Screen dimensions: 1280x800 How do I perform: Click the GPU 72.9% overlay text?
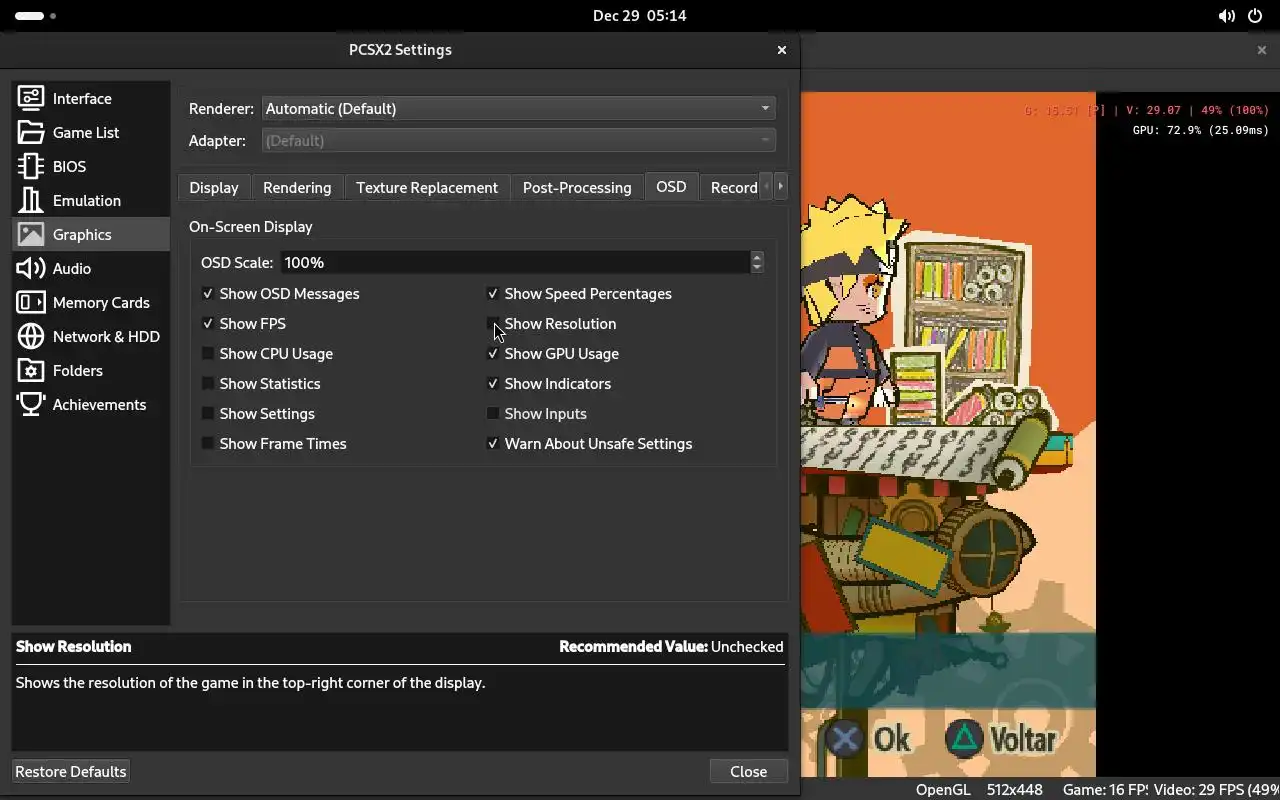coord(1200,130)
